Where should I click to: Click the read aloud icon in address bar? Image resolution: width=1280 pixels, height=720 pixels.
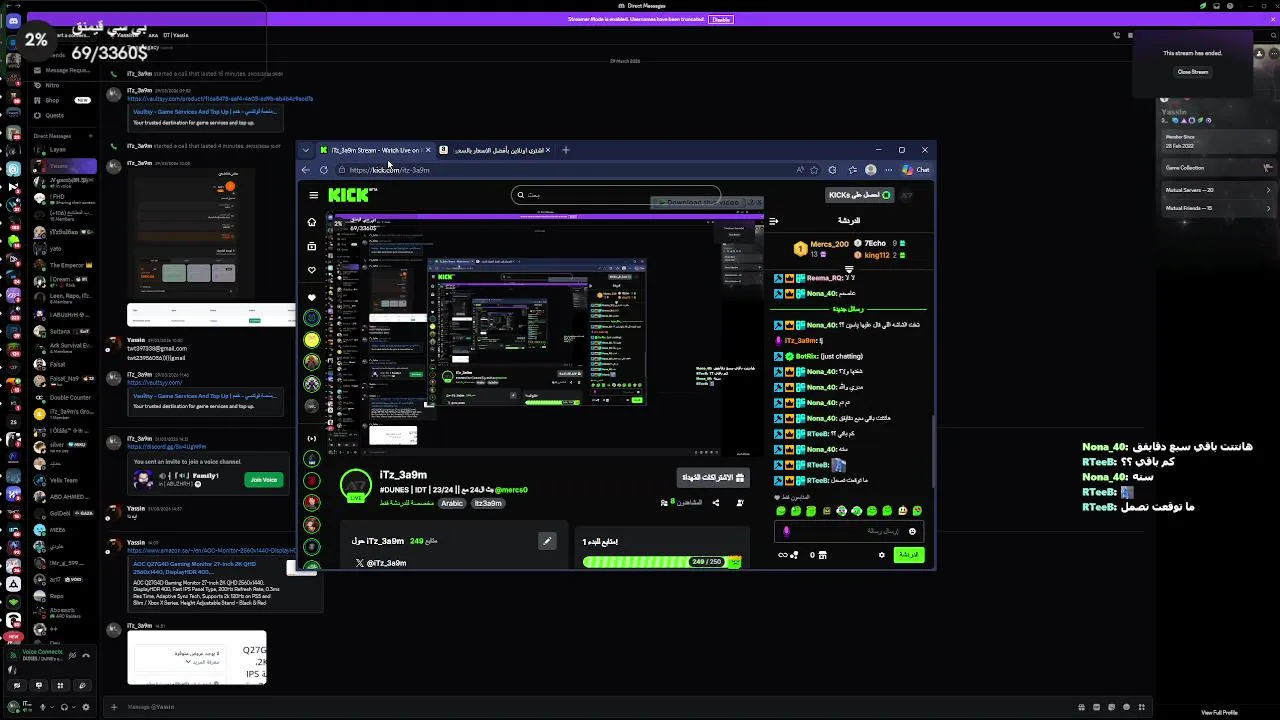[x=799, y=170]
